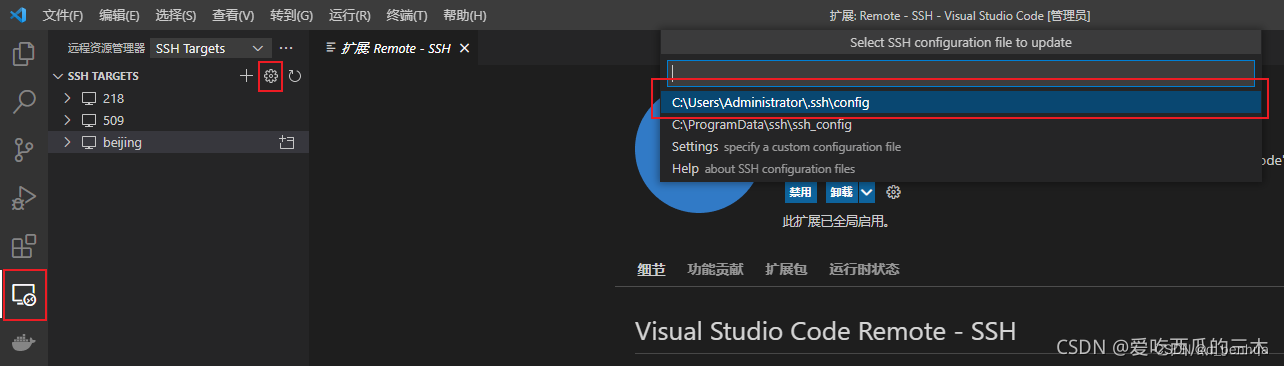Click the VS Code logo icon

tap(17, 15)
